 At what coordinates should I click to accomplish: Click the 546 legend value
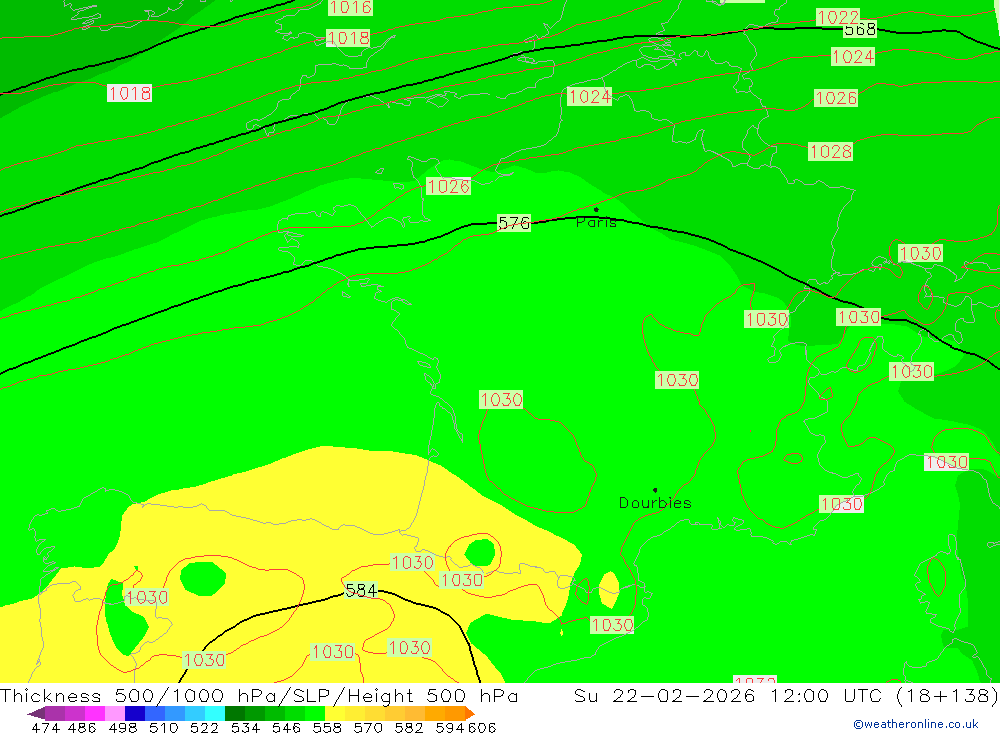click(286, 727)
